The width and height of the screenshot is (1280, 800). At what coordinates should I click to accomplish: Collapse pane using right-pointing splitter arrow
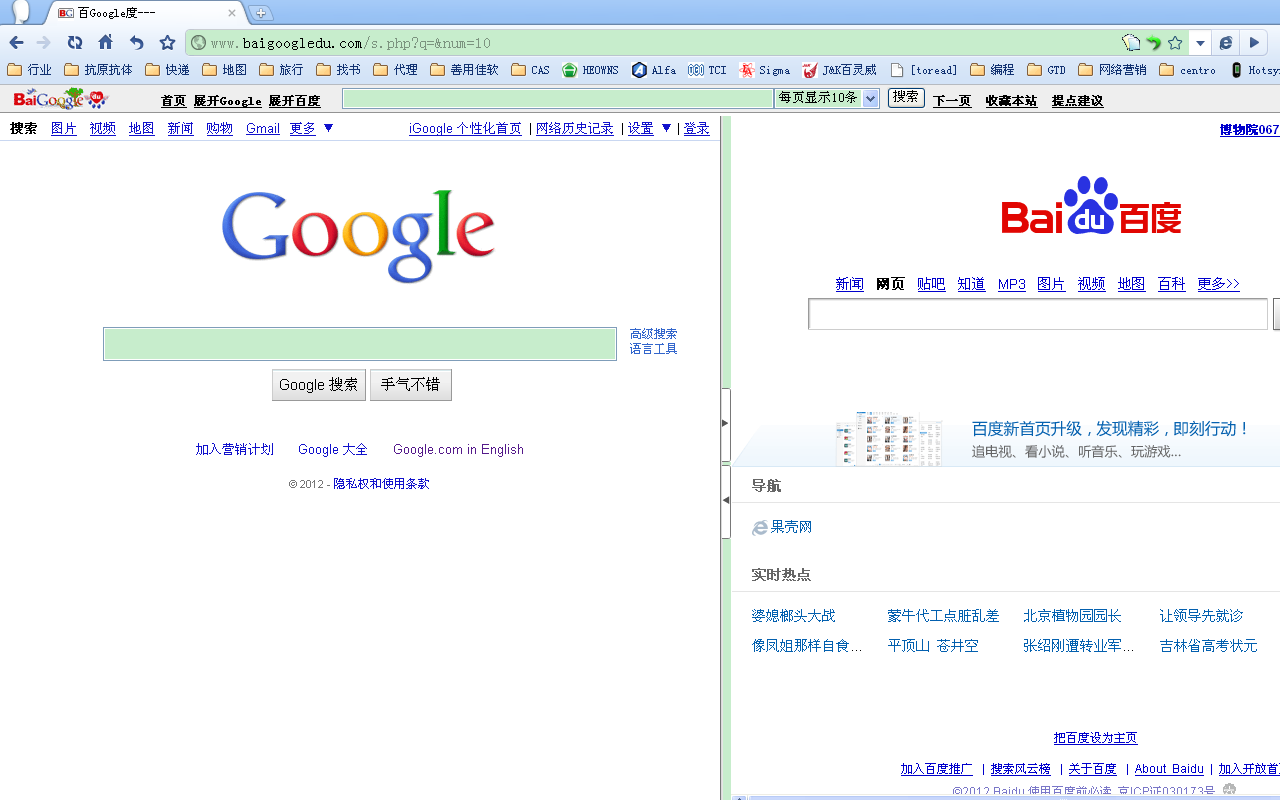coord(725,424)
